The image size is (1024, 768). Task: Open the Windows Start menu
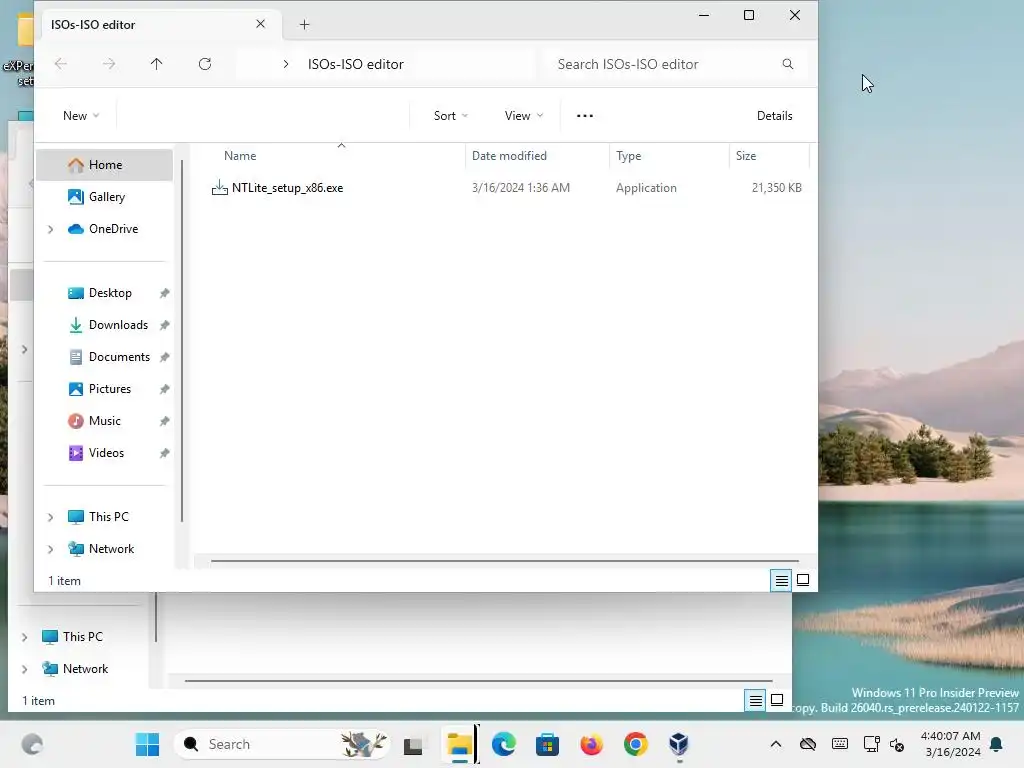tap(147, 744)
